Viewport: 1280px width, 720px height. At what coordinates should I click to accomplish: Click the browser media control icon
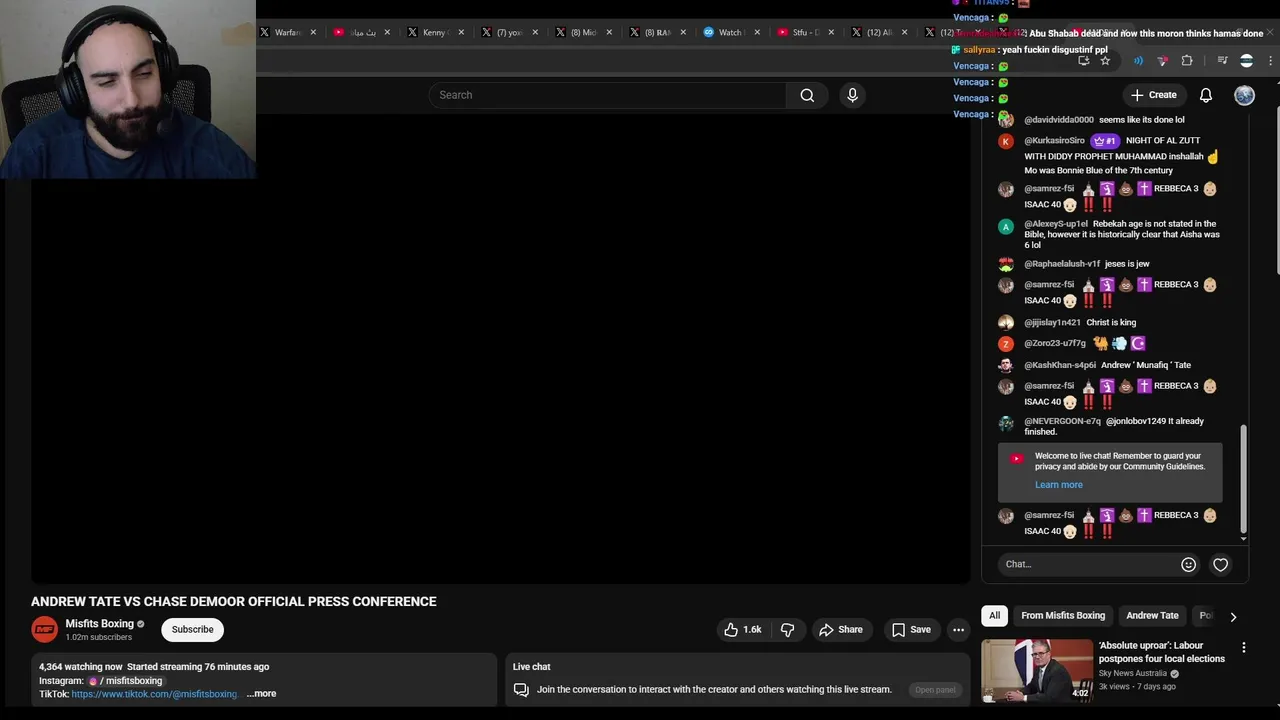(x=1222, y=61)
